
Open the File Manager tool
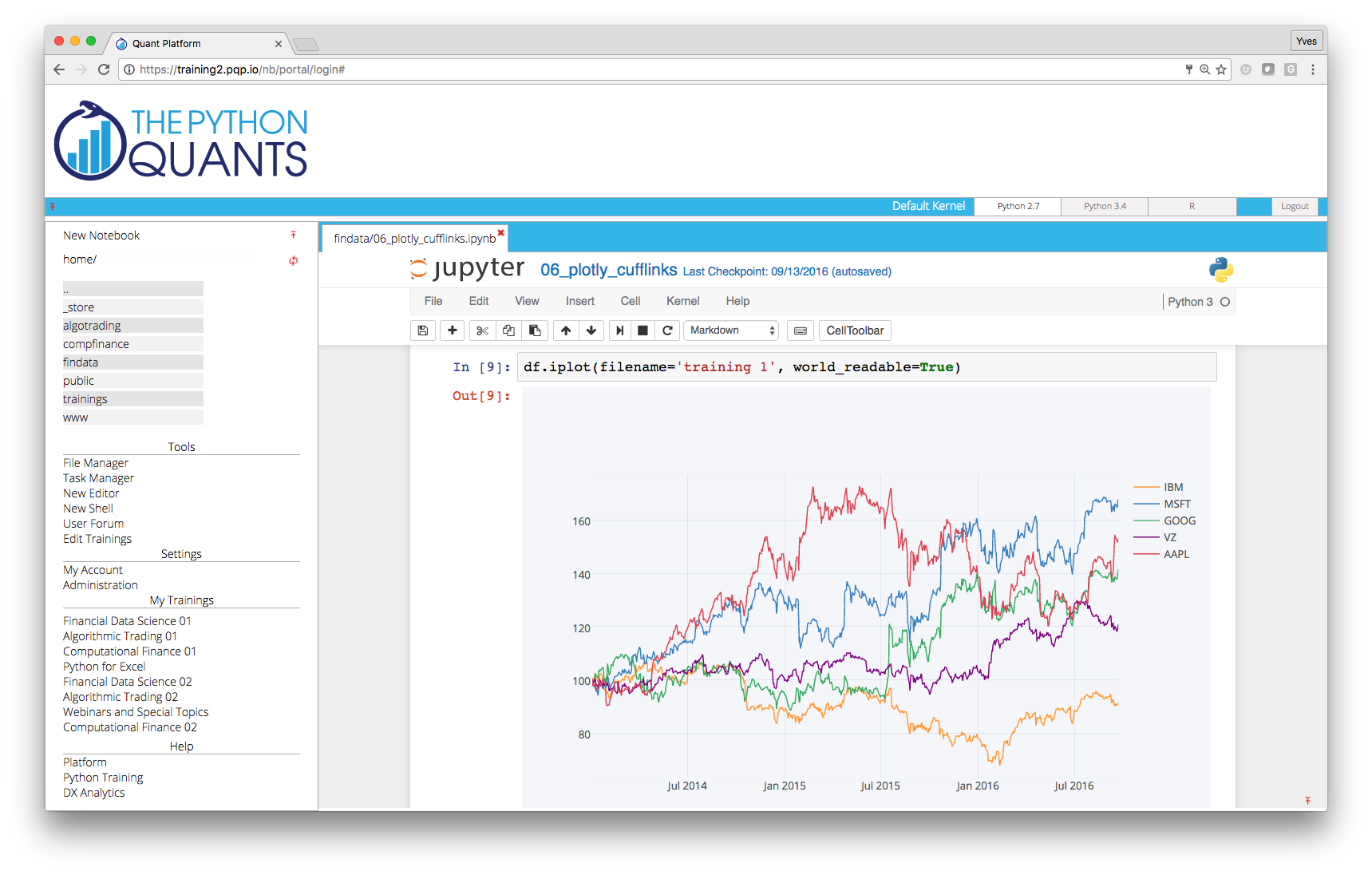[x=96, y=463]
